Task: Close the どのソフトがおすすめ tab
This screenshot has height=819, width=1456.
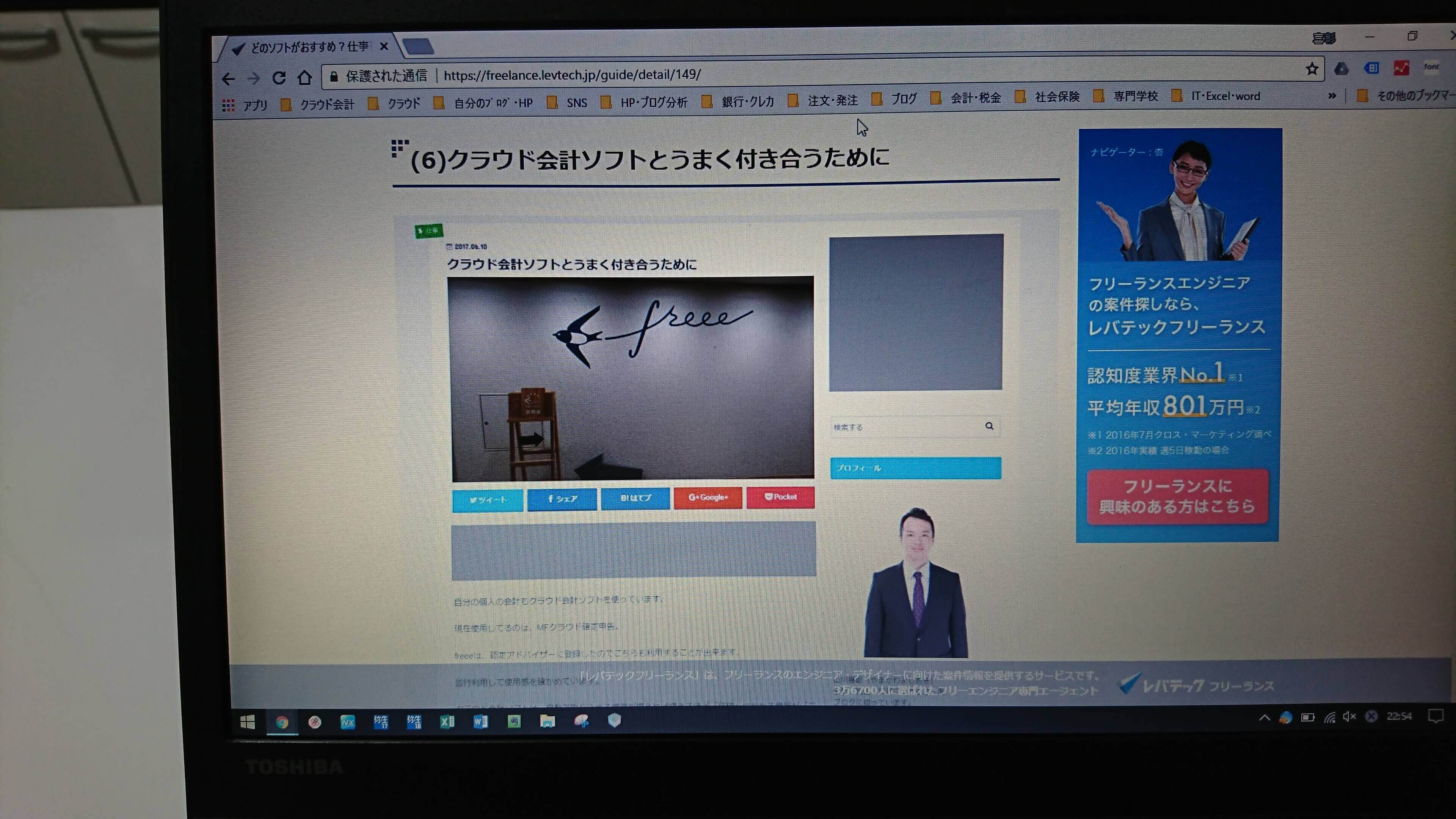Action: click(384, 46)
